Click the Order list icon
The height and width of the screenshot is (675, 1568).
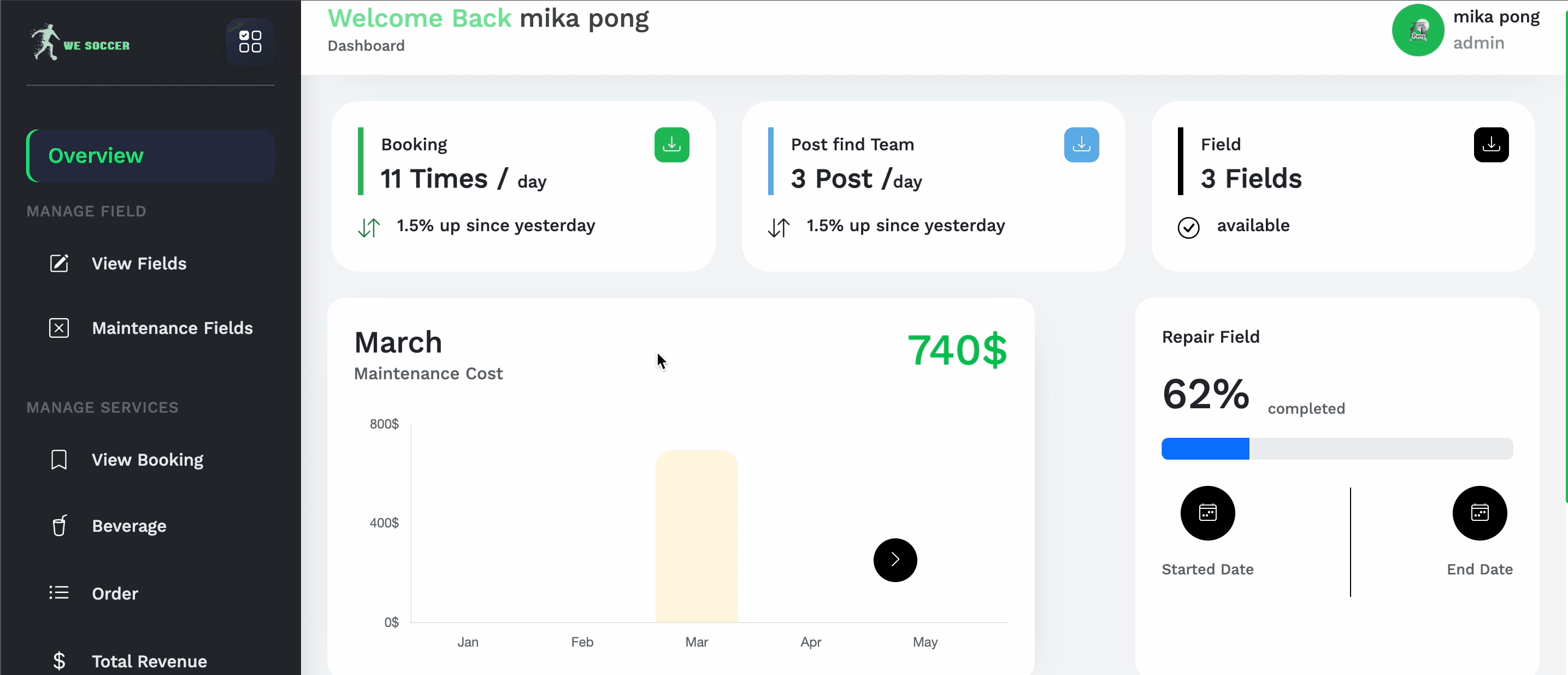(x=59, y=593)
